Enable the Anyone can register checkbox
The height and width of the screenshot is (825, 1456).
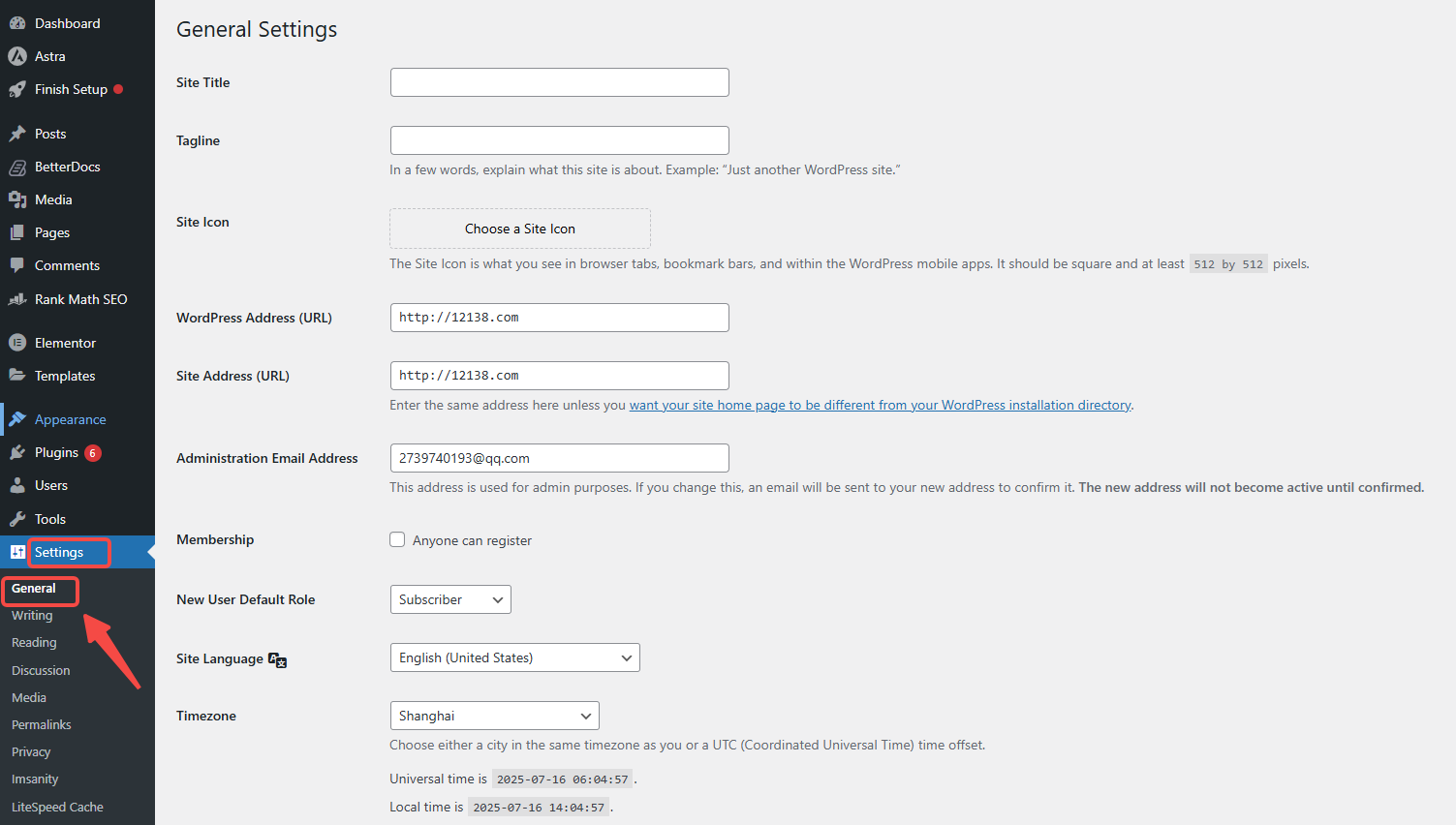pos(397,540)
